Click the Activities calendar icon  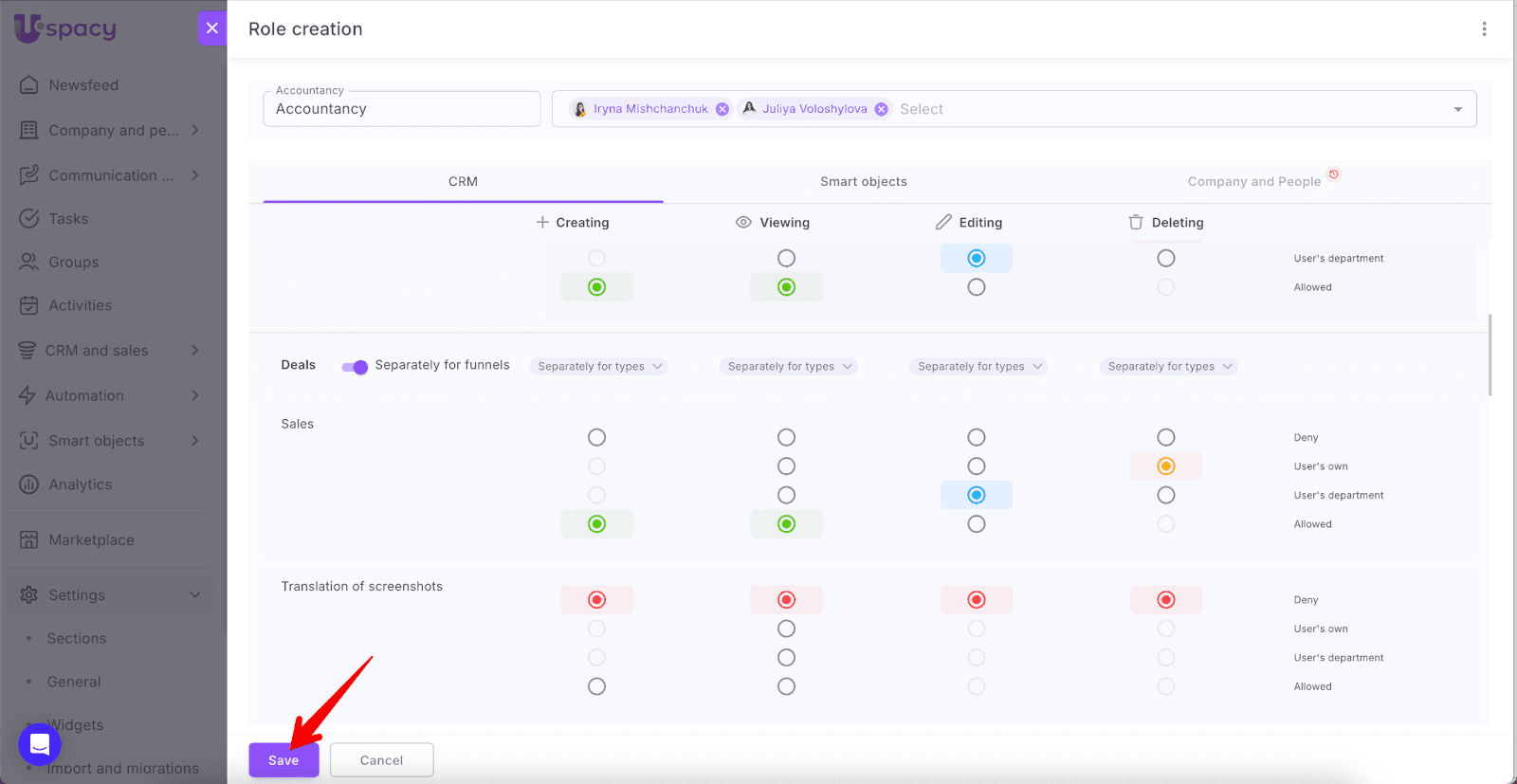(29, 305)
